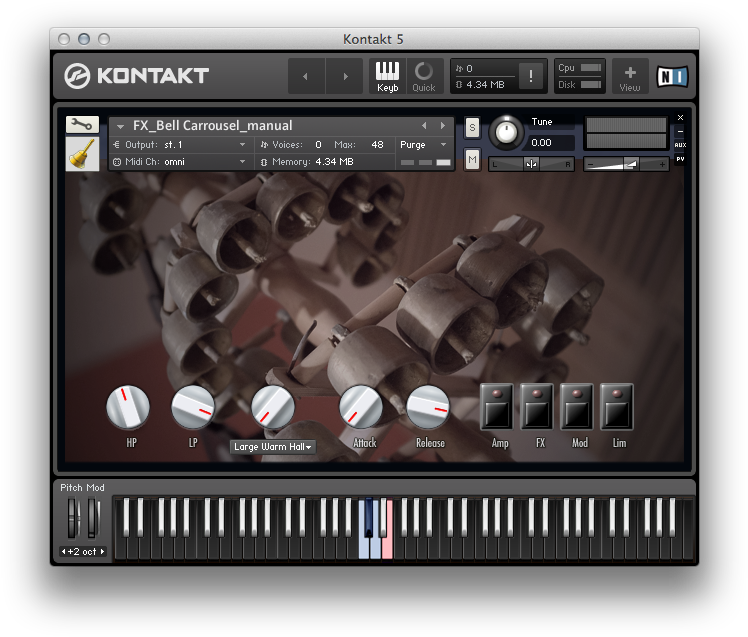The image size is (748, 637).
Task: Open the Midi Ch omni dropdown
Action: coord(180,162)
